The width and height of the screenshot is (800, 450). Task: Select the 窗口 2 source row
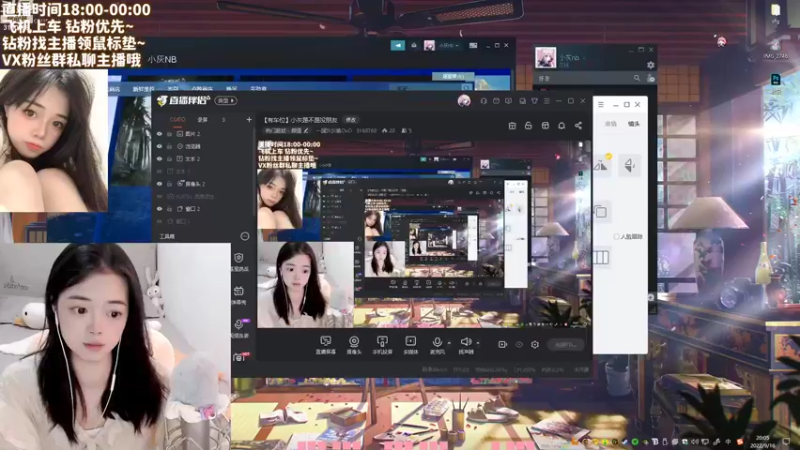coord(204,209)
